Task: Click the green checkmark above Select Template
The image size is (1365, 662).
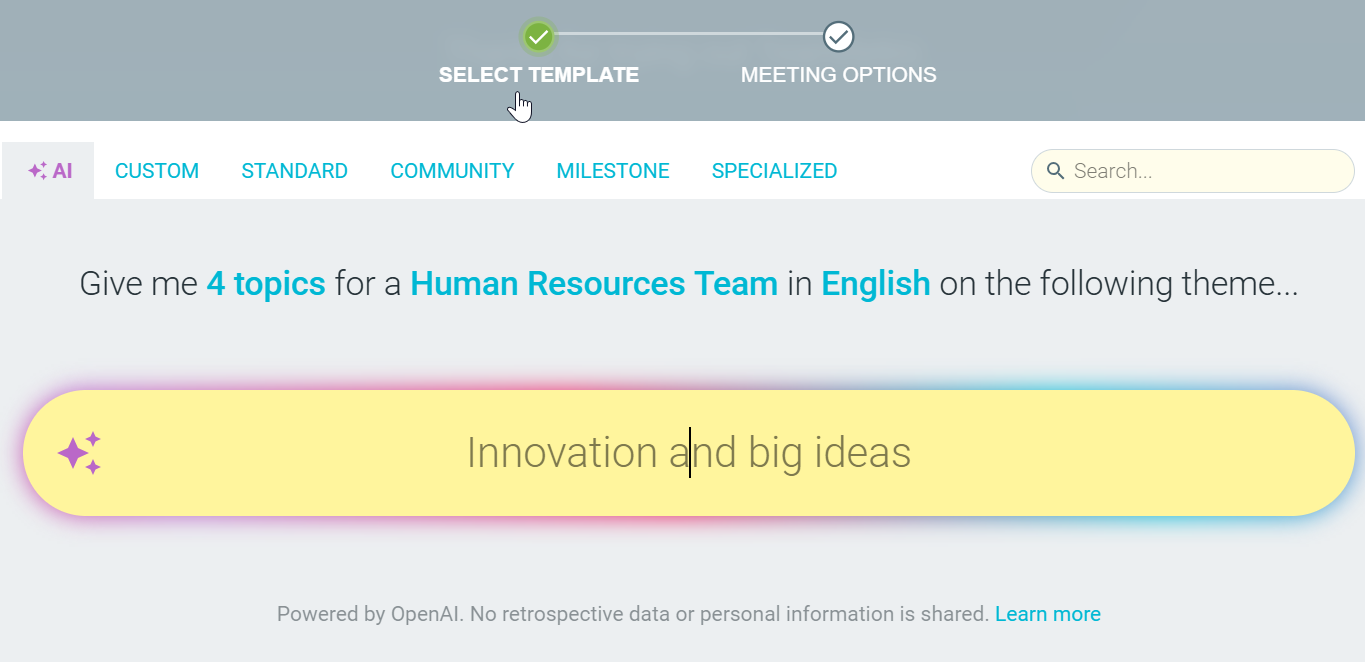Action: (539, 37)
